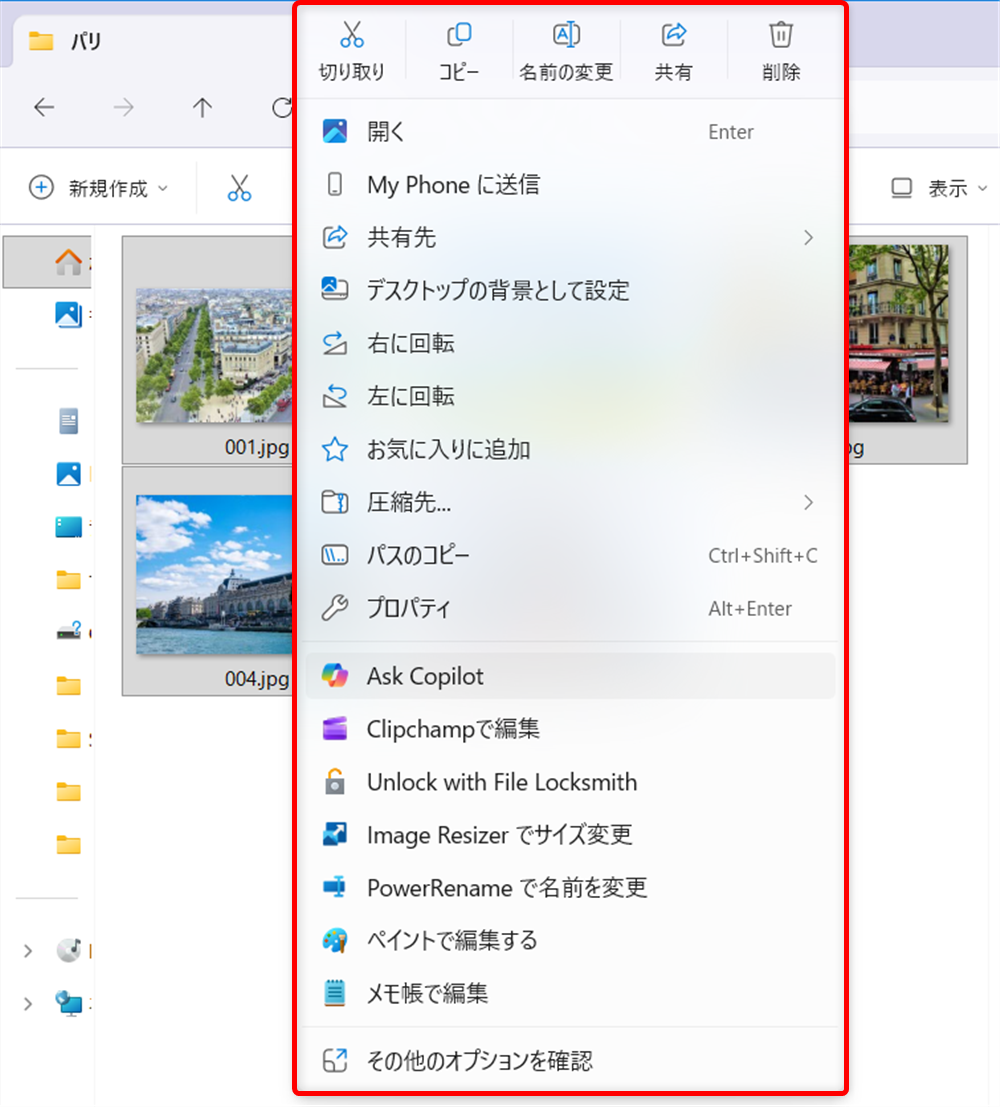Screen dimensions: 1000x1107
Task: Click the back navigation arrow
Action: 44,108
